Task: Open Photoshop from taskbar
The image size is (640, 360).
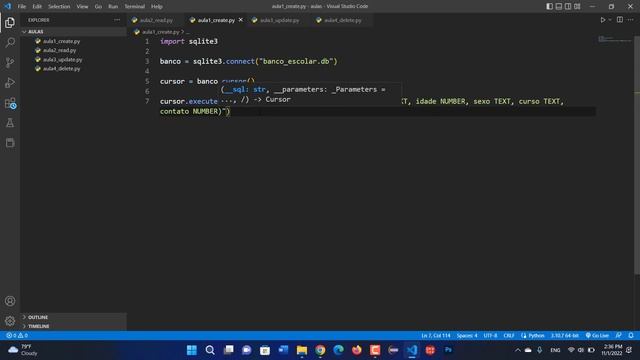Action: click(448, 350)
